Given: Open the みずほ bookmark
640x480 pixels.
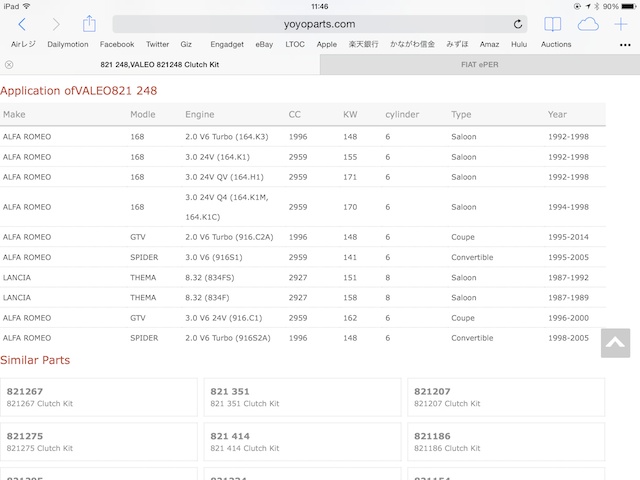Looking at the screenshot, I should [x=457, y=44].
